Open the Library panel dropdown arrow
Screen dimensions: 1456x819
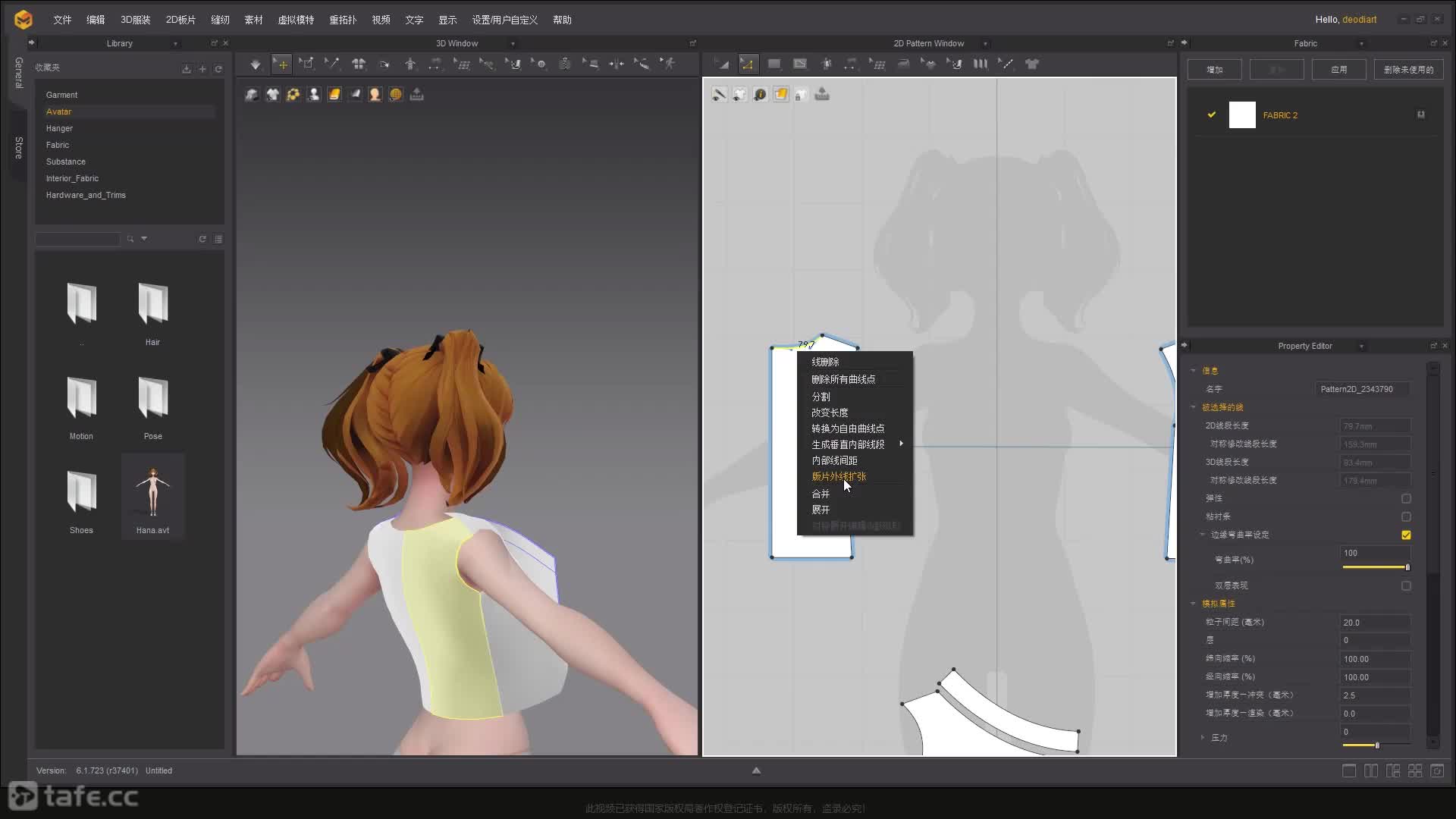point(176,44)
